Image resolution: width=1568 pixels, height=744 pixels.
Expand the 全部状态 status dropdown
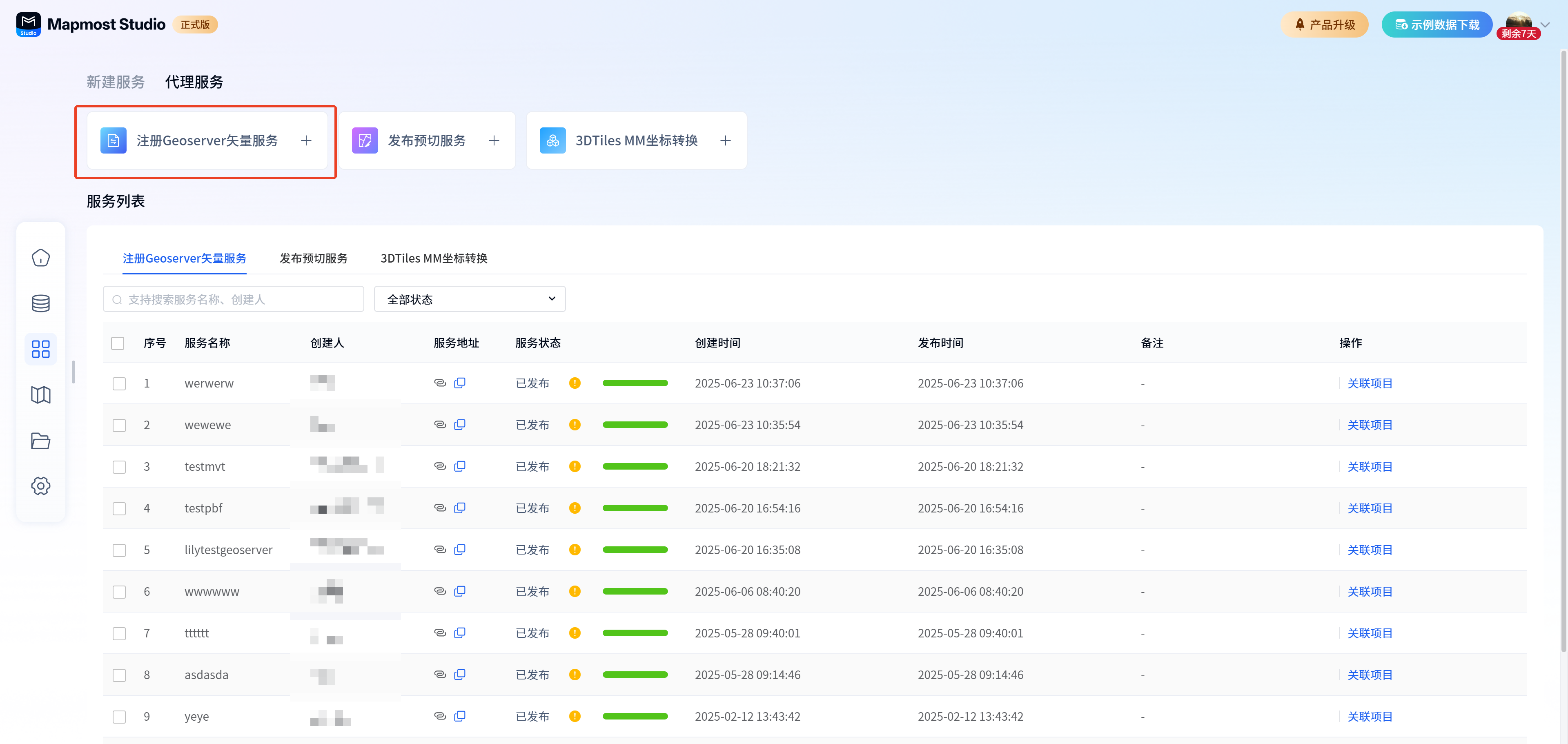[x=469, y=299]
